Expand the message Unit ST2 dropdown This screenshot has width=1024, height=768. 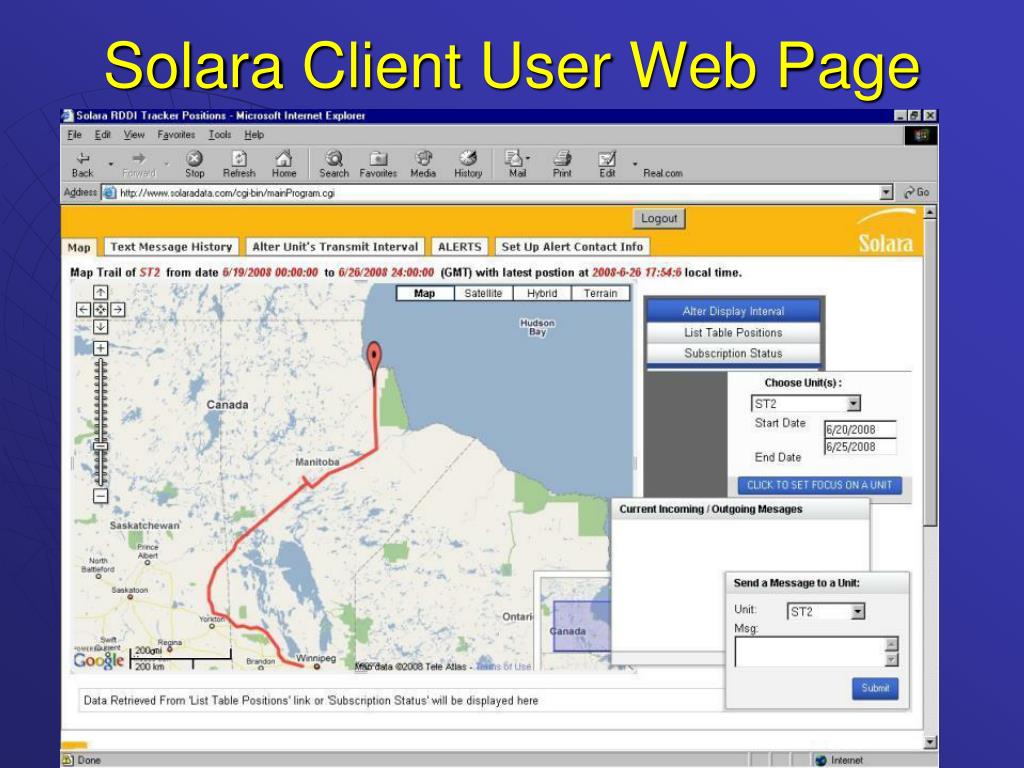[x=858, y=612]
